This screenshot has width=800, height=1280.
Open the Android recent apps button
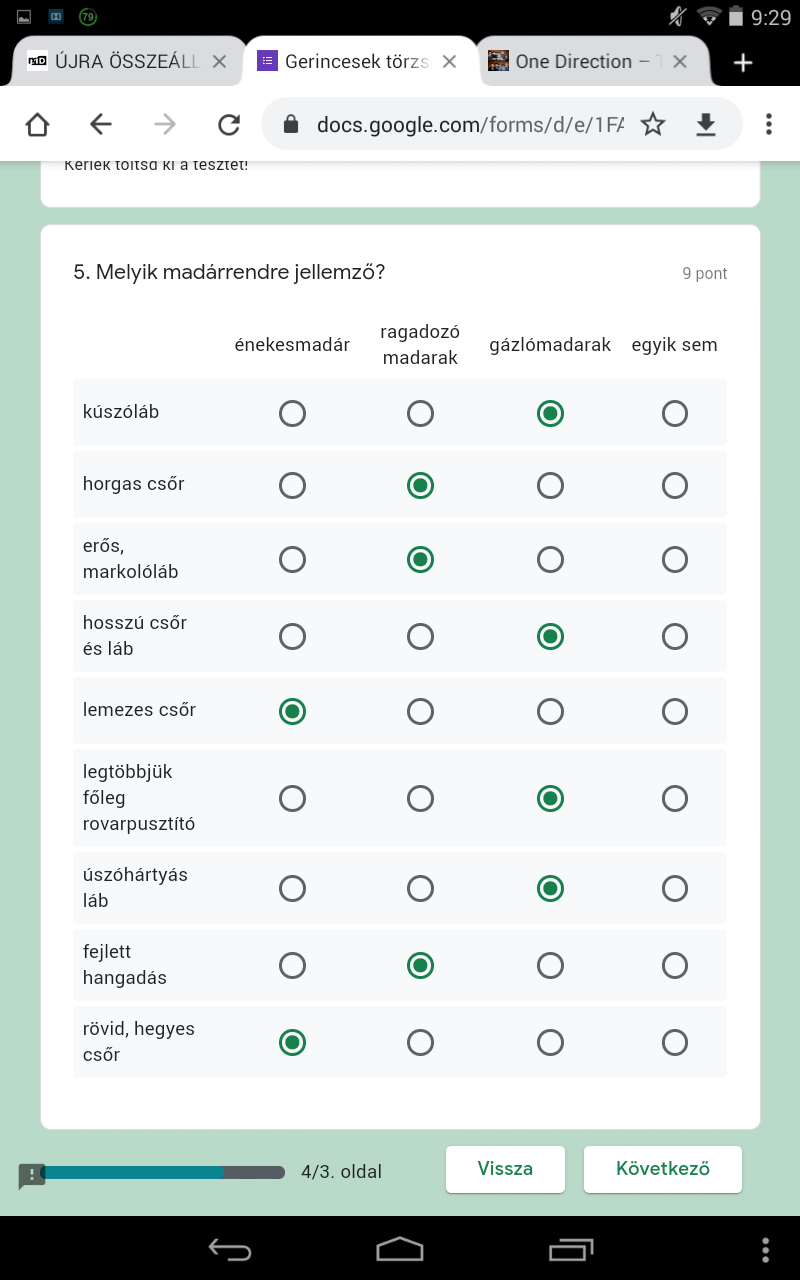point(570,1249)
